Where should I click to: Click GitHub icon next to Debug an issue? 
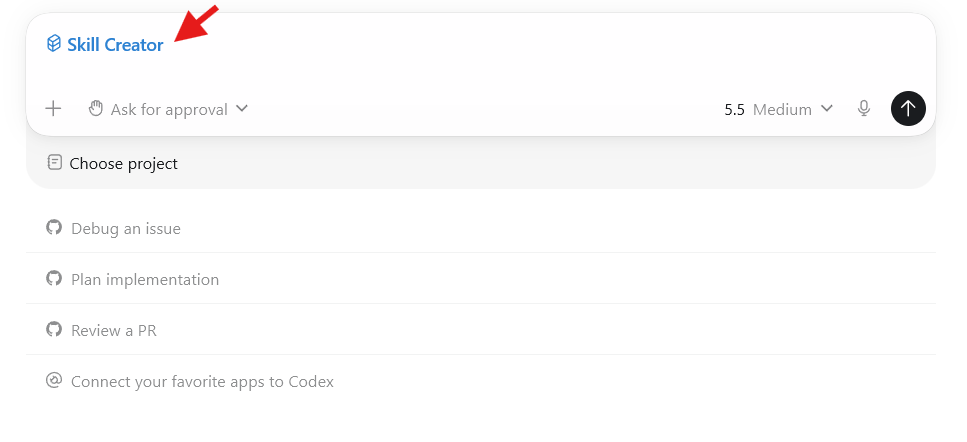pos(54,227)
